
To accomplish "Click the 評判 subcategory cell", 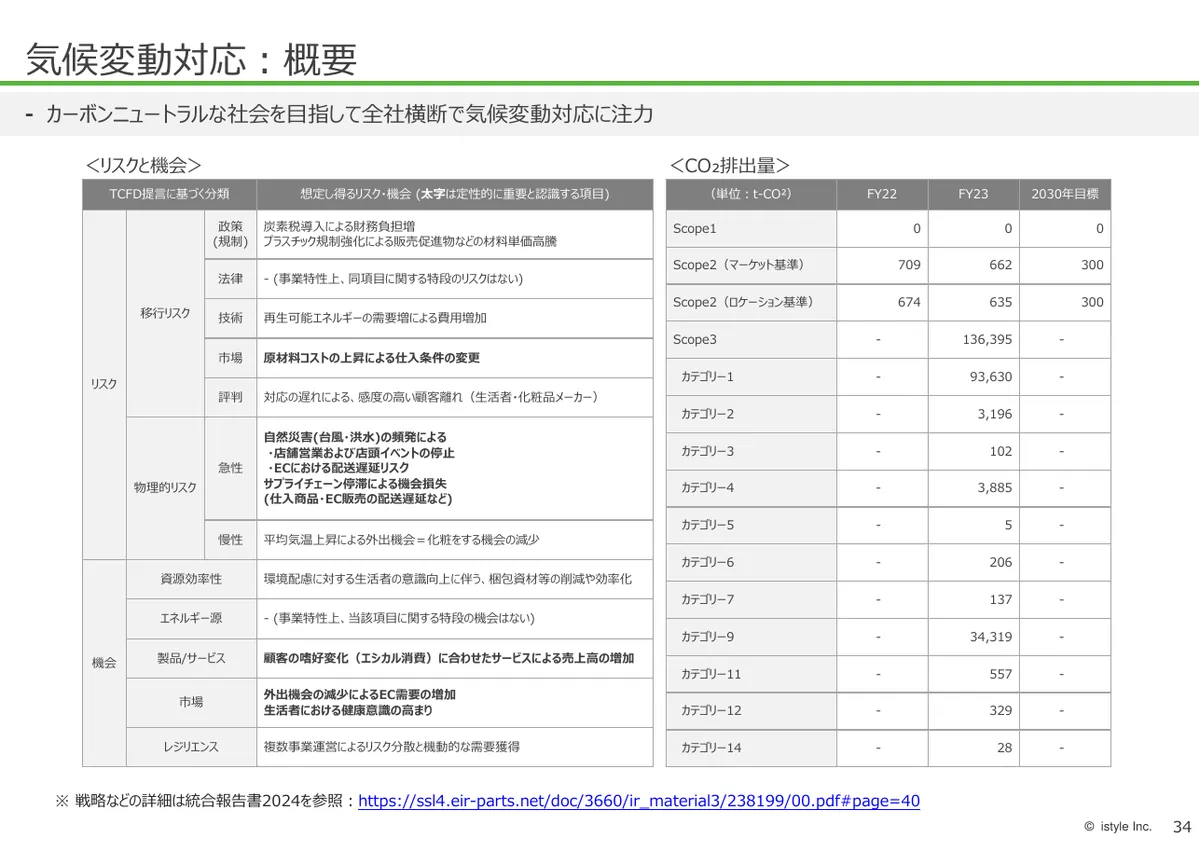I will (230, 397).
